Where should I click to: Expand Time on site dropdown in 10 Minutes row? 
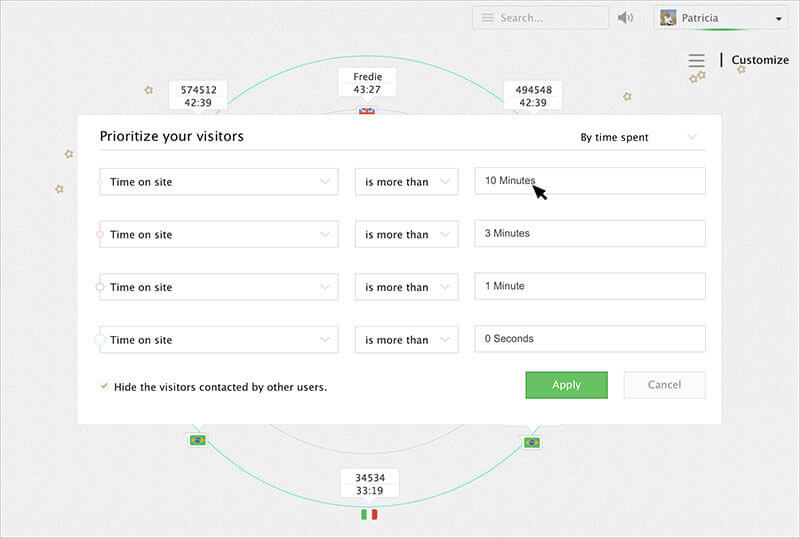click(x=219, y=182)
